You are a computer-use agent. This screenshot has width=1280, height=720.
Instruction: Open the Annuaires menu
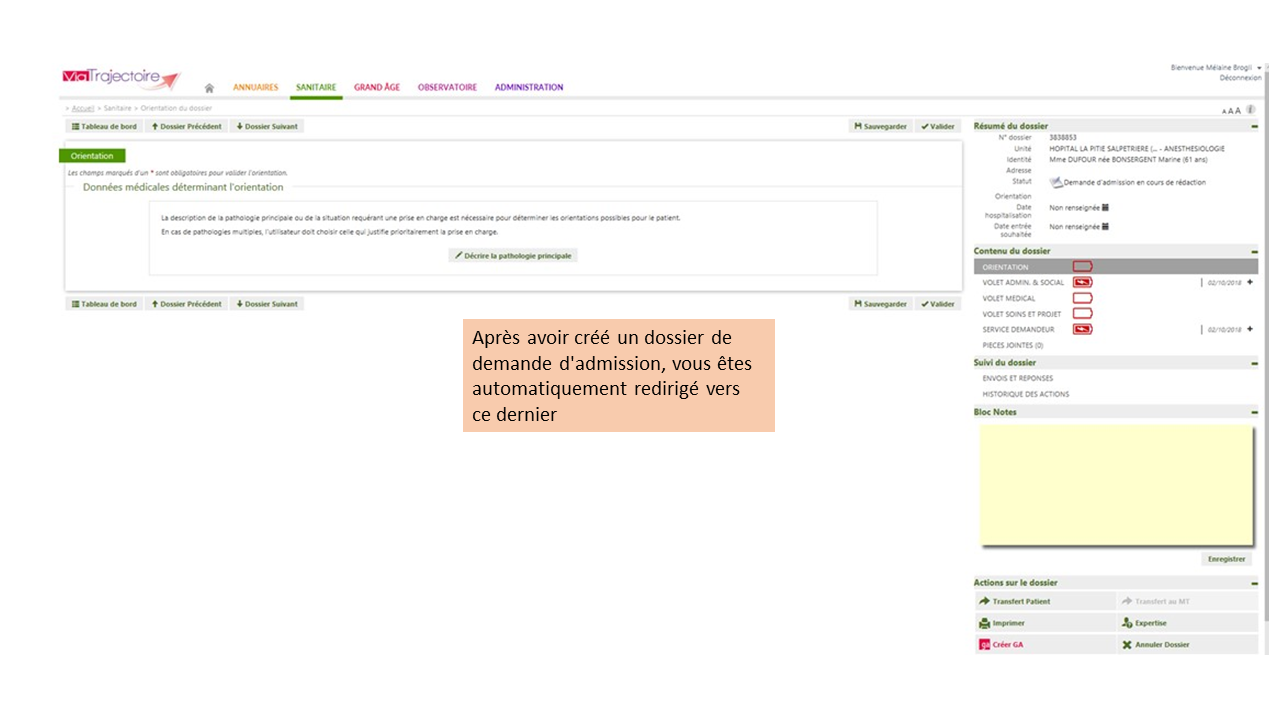[x=255, y=88]
